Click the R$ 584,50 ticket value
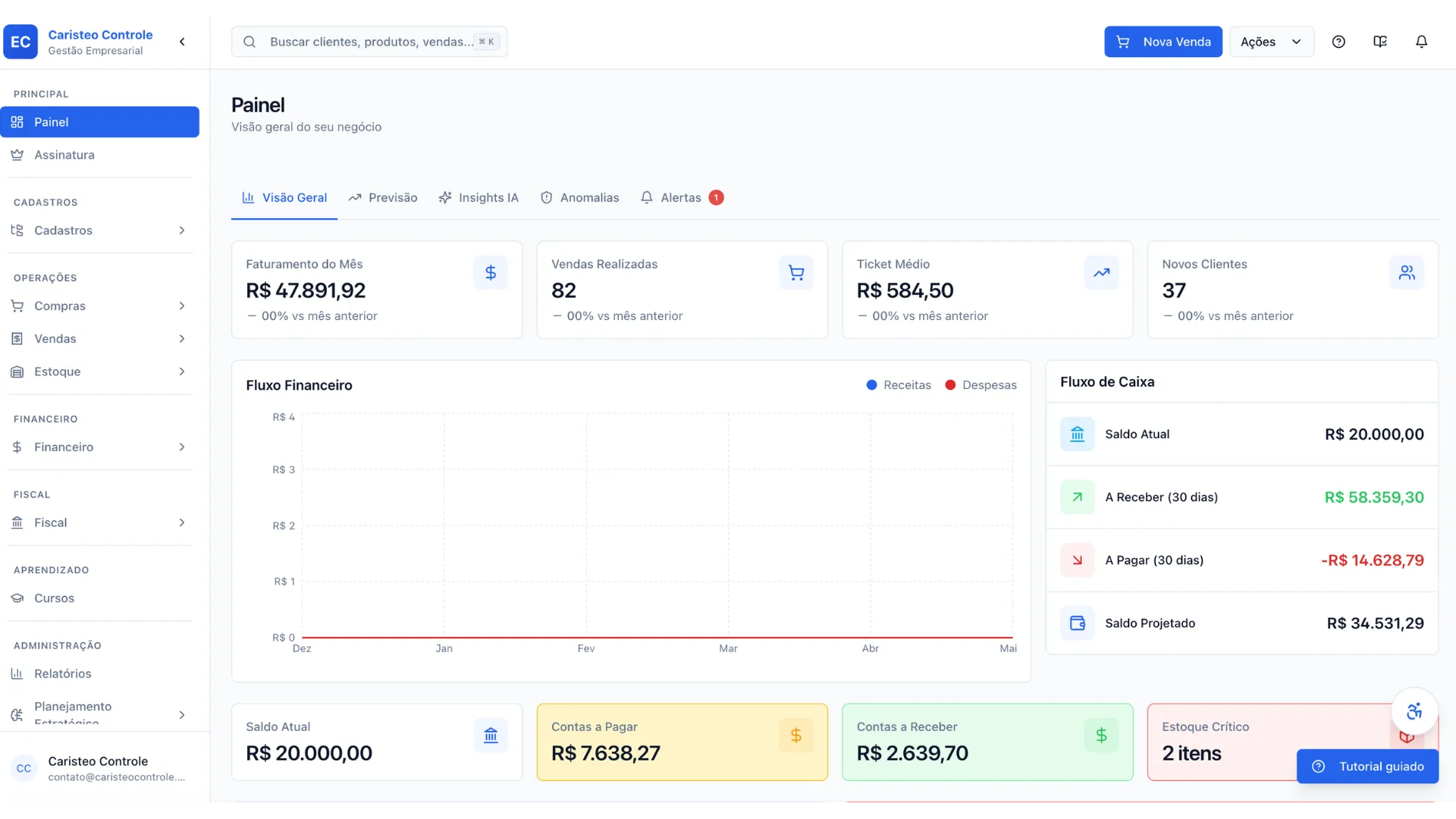This screenshot has height=819, width=1456. (x=905, y=290)
